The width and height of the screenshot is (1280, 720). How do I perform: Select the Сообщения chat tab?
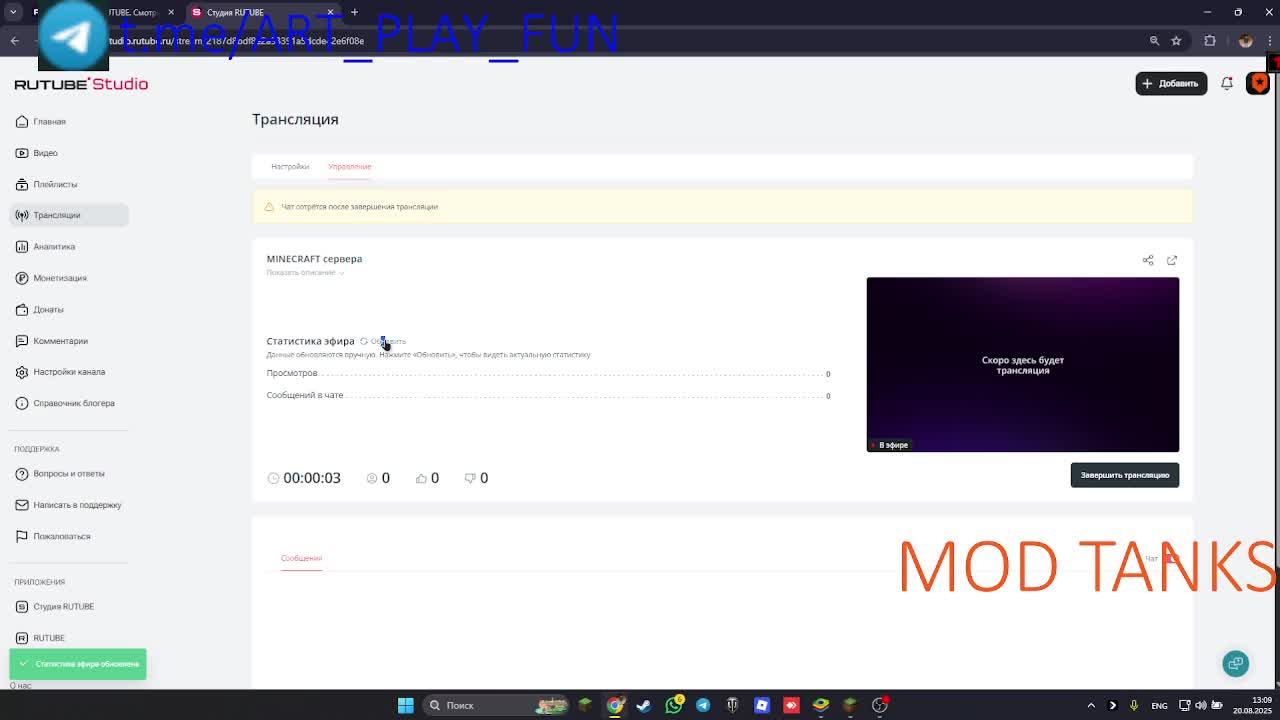click(301, 558)
